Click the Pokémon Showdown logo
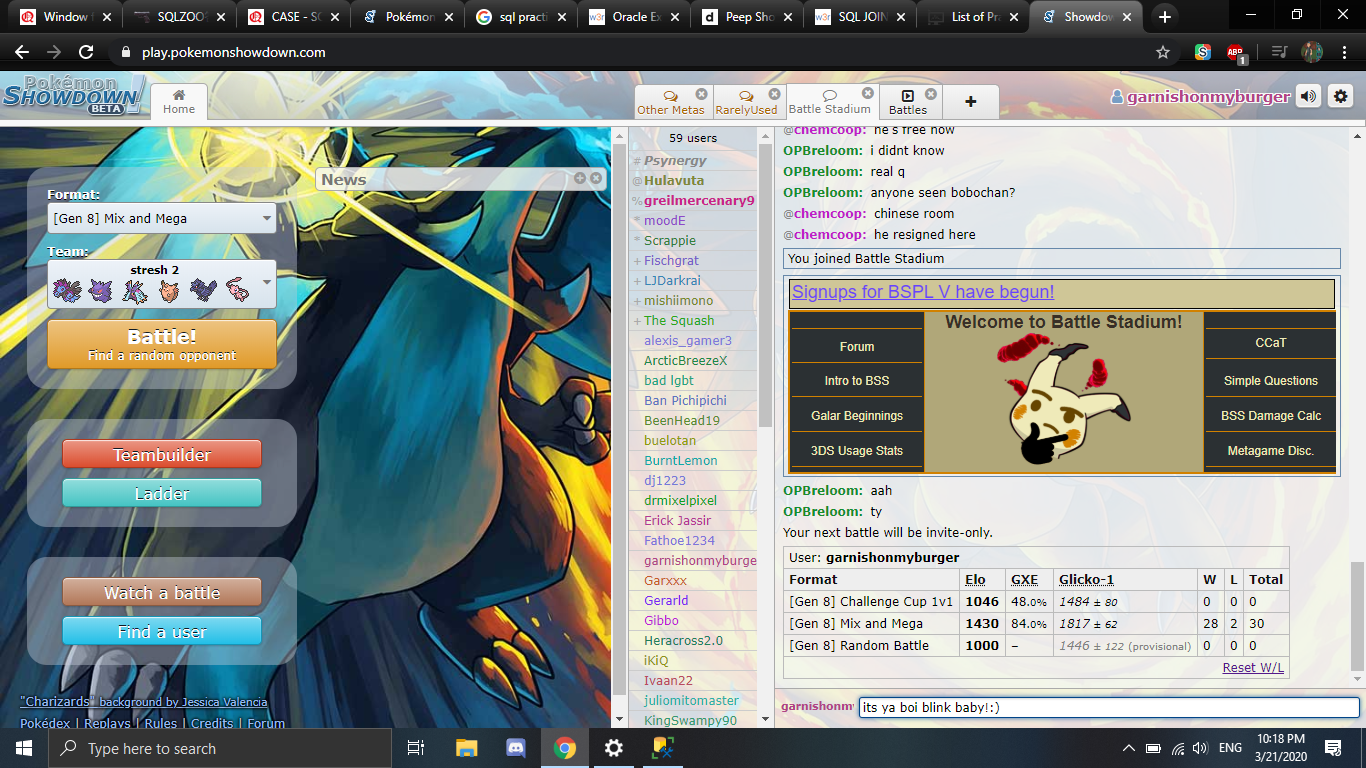The width and height of the screenshot is (1366, 768). coord(72,96)
